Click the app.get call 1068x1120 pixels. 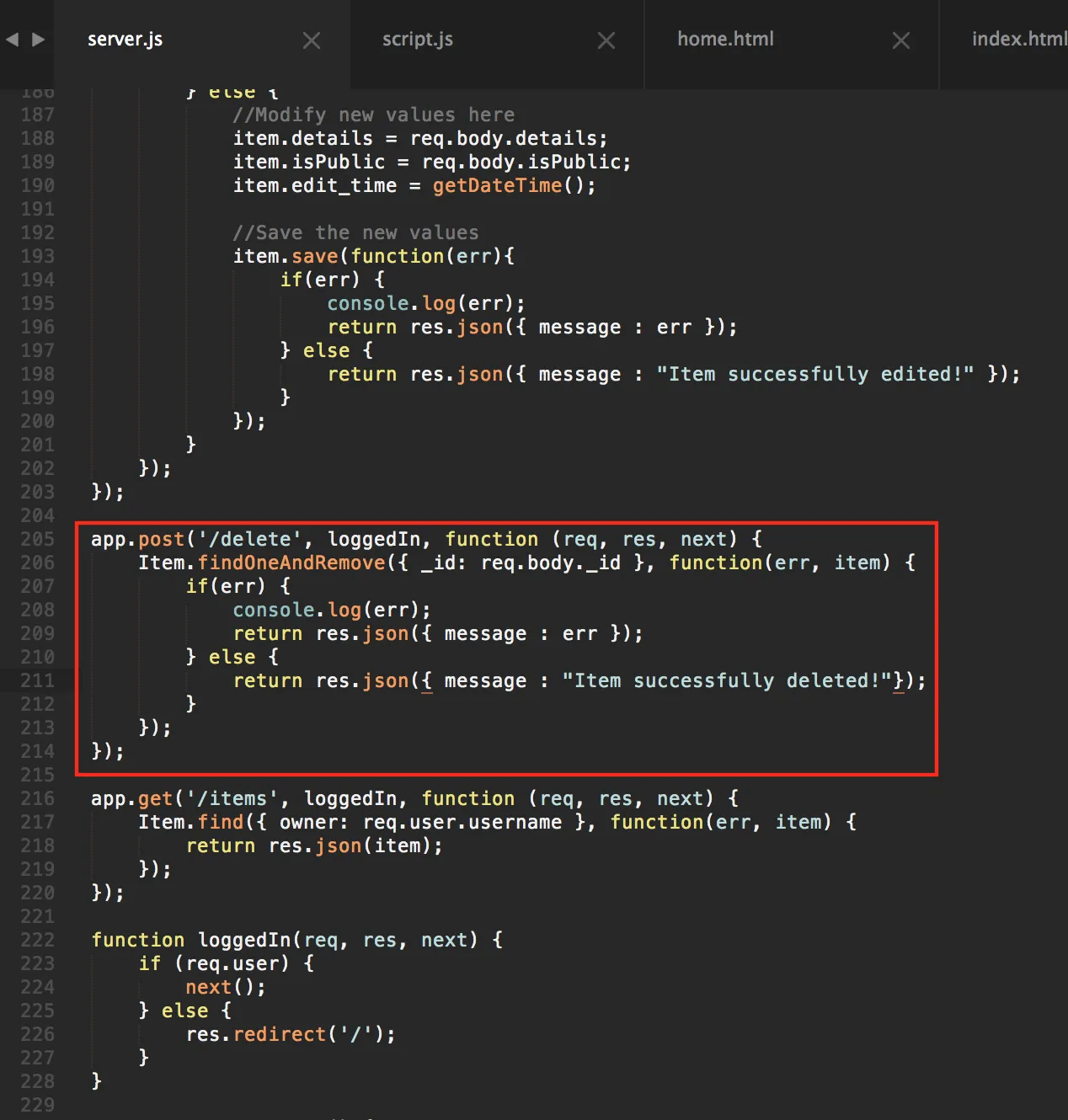coord(132,798)
